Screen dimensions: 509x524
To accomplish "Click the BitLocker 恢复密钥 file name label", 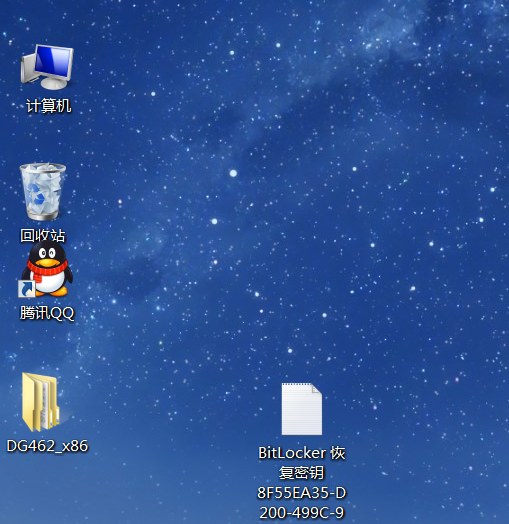I will pyautogui.click(x=302, y=463).
